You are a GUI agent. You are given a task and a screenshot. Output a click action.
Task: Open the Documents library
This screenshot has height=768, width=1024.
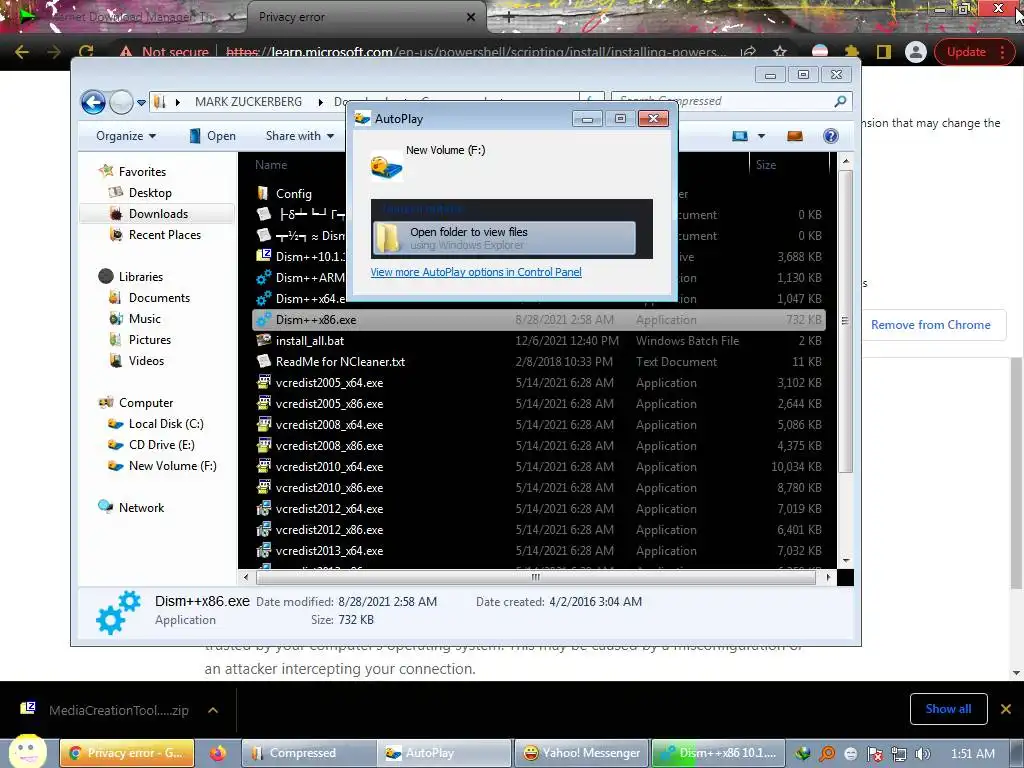point(159,298)
